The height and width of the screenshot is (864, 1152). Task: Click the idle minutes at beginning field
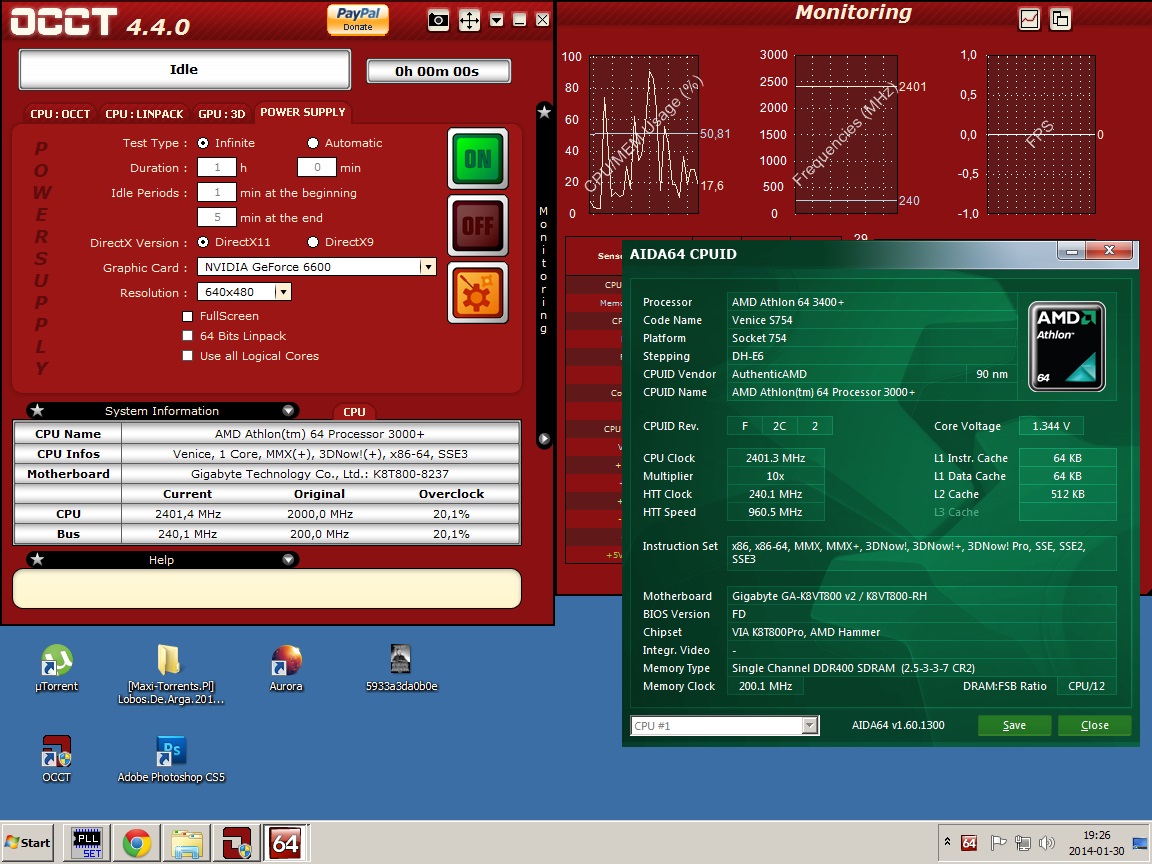click(x=217, y=192)
